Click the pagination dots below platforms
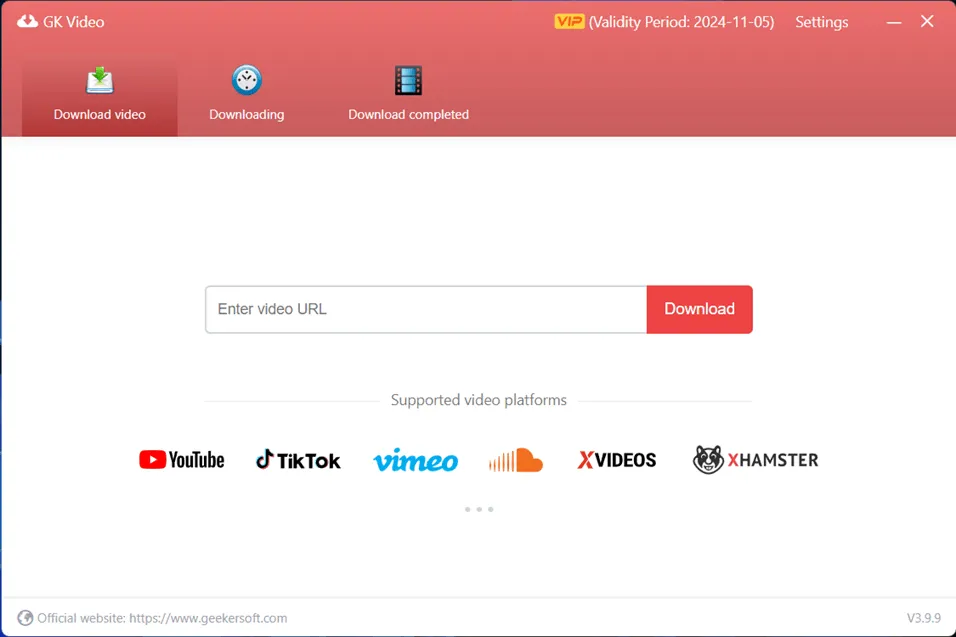Viewport: 956px width, 637px height. point(478,509)
